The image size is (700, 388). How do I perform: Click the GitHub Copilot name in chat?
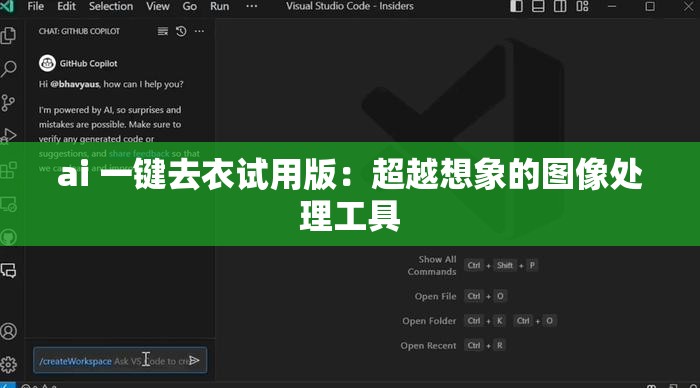[x=88, y=63]
